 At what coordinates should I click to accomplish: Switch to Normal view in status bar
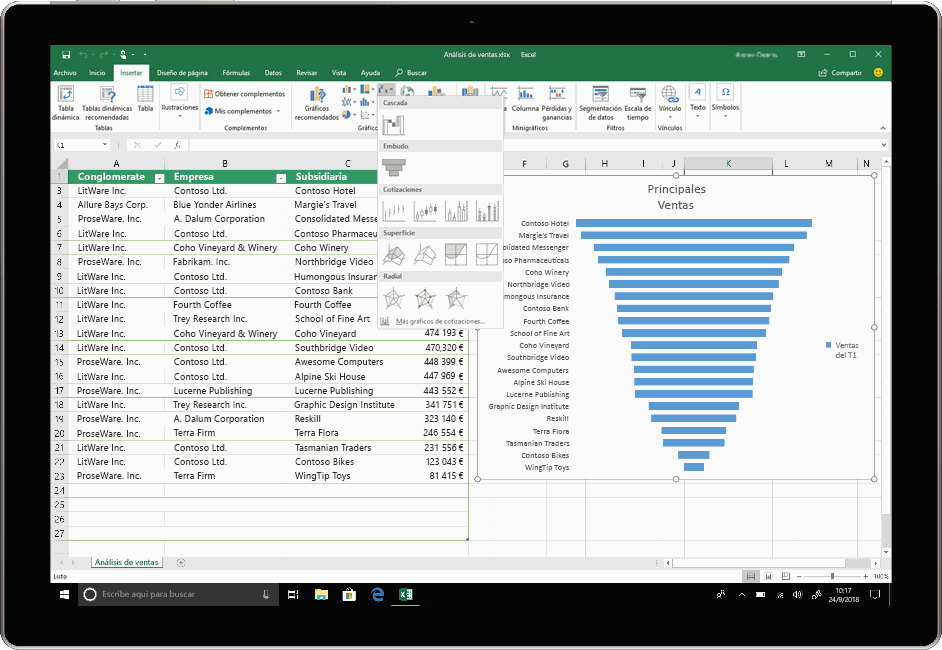pos(750,577)
